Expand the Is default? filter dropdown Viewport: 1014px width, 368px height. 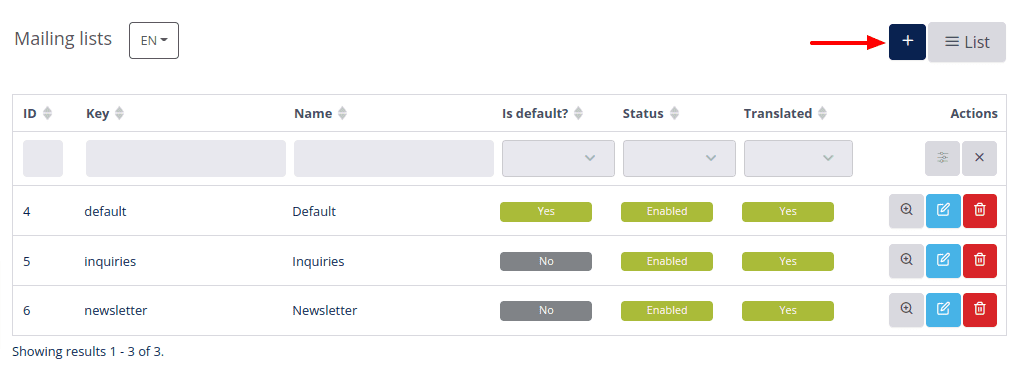[x=558, y=158]
